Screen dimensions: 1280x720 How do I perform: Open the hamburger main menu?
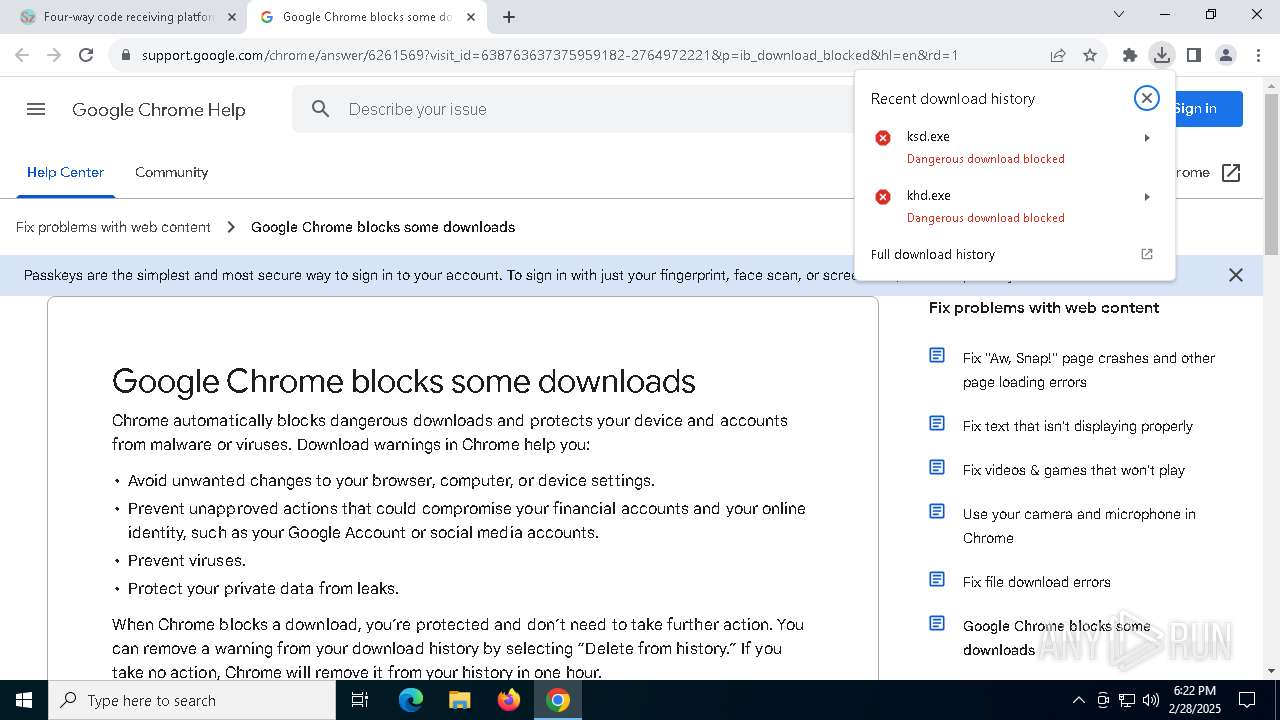click(x=36, y=109)
